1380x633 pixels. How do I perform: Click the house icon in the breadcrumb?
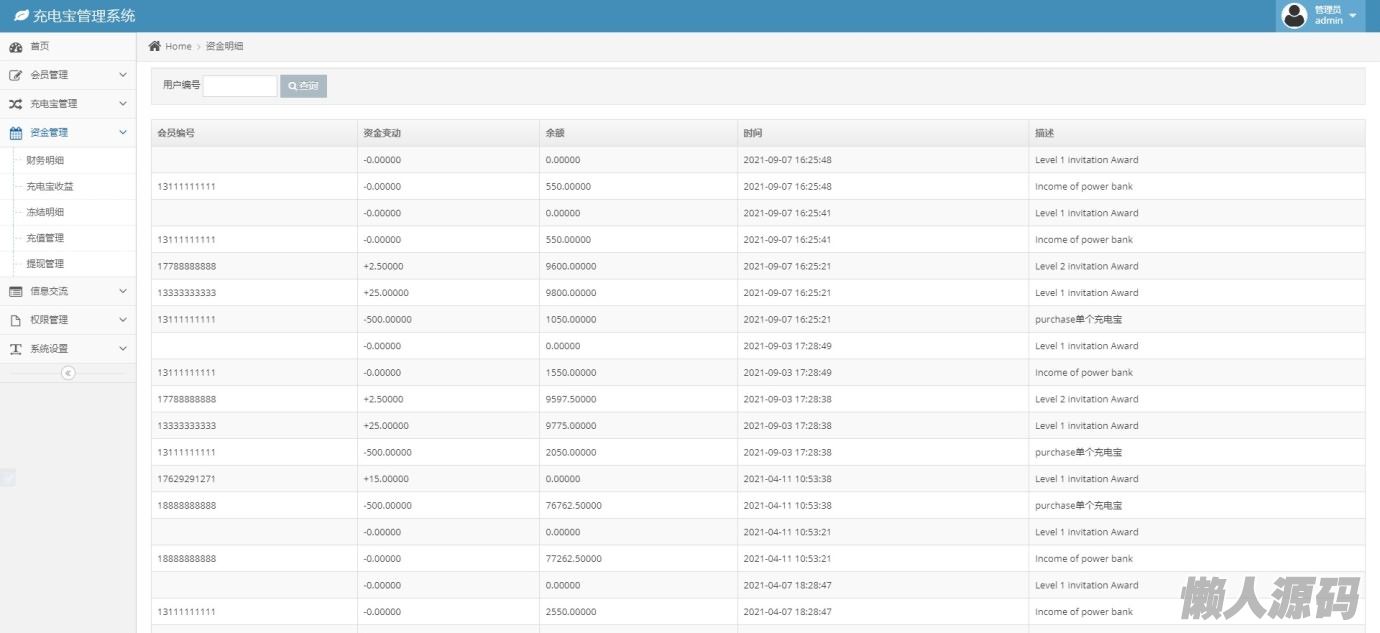[155, 46]
